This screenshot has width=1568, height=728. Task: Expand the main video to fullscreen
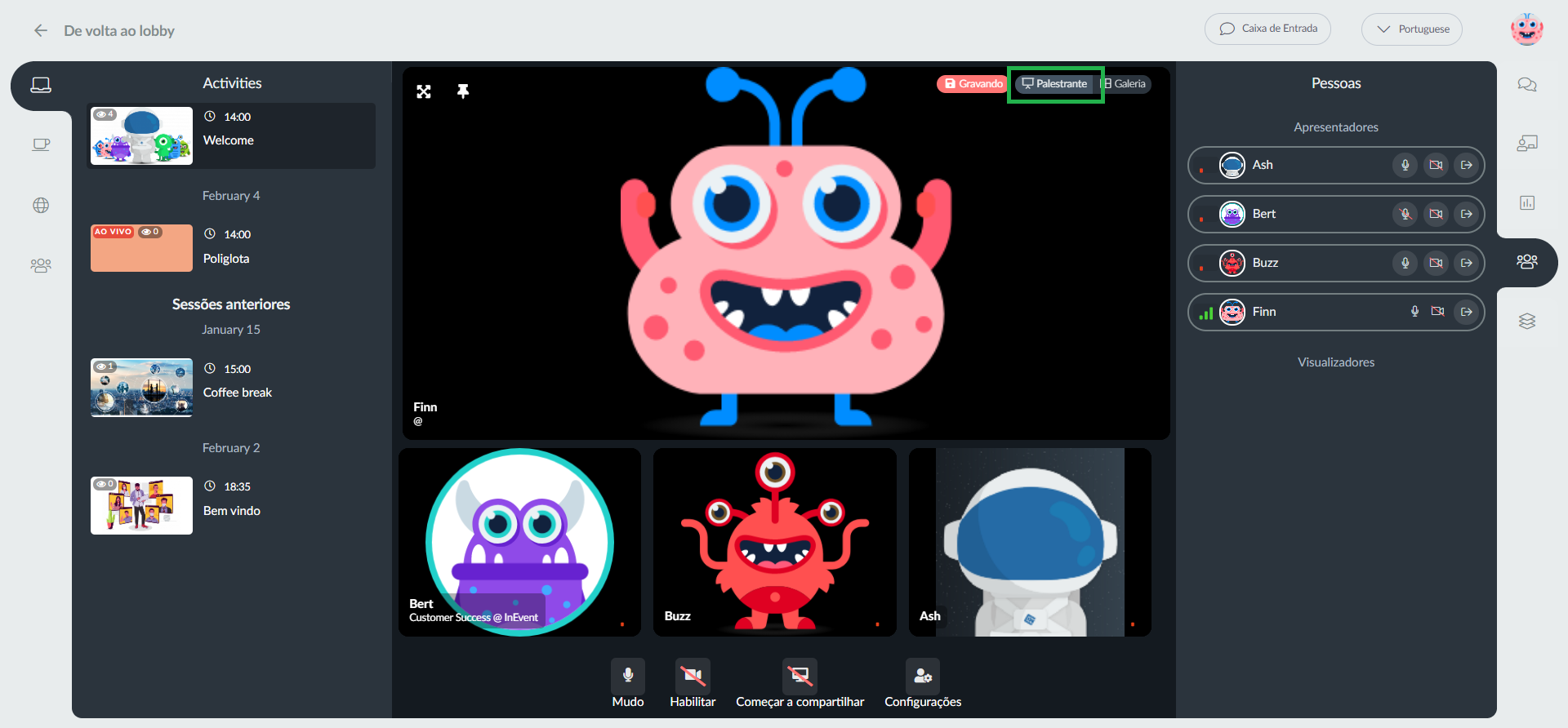coord(424,91)
